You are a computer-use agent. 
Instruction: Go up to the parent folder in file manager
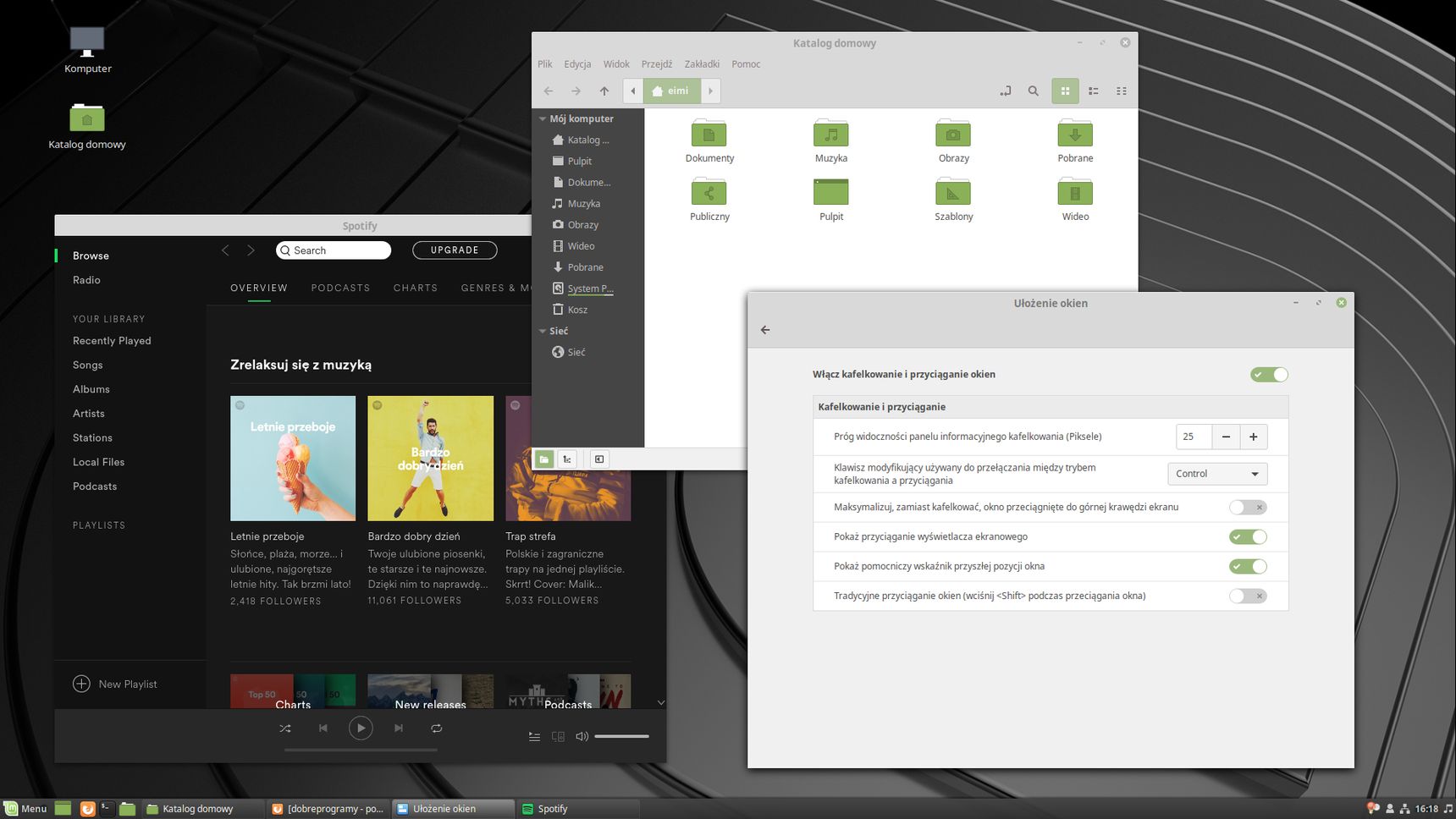pos(604,91)
